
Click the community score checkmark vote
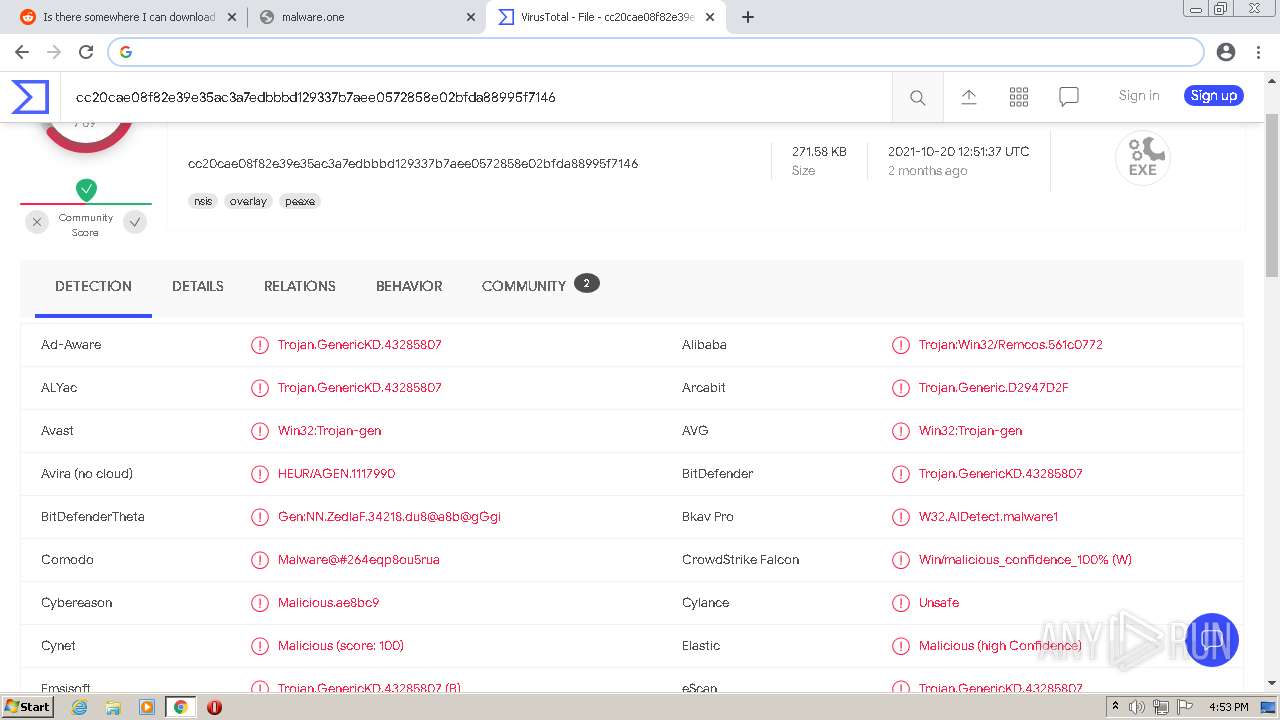pyautogui.click(x=135, y=223)
